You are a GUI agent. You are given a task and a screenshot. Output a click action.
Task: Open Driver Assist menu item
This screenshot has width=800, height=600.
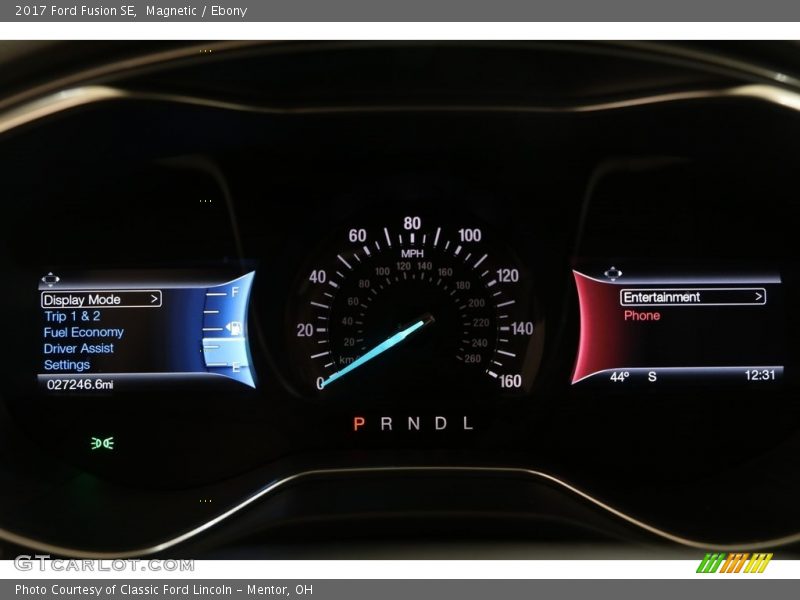(79, 348)
